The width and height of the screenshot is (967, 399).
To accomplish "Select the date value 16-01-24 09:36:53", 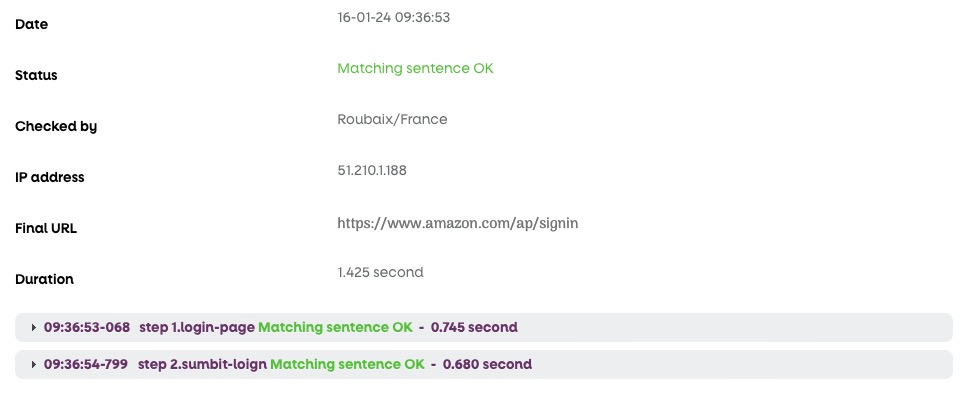I will (393, 17).
